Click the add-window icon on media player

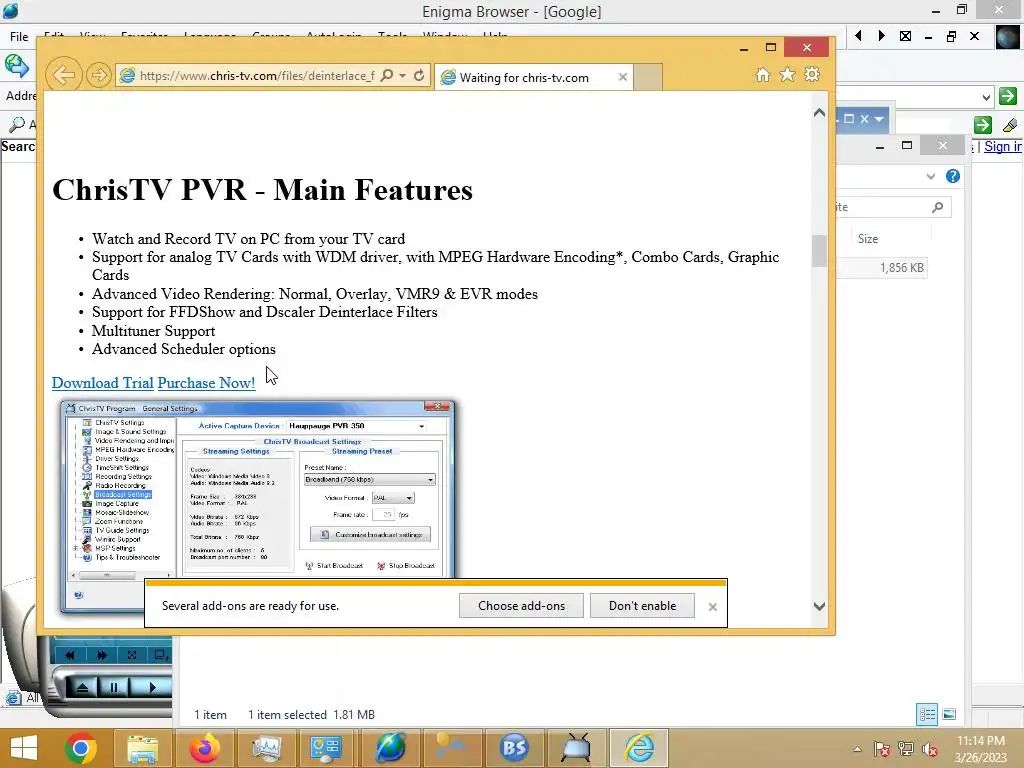(160, 654)
